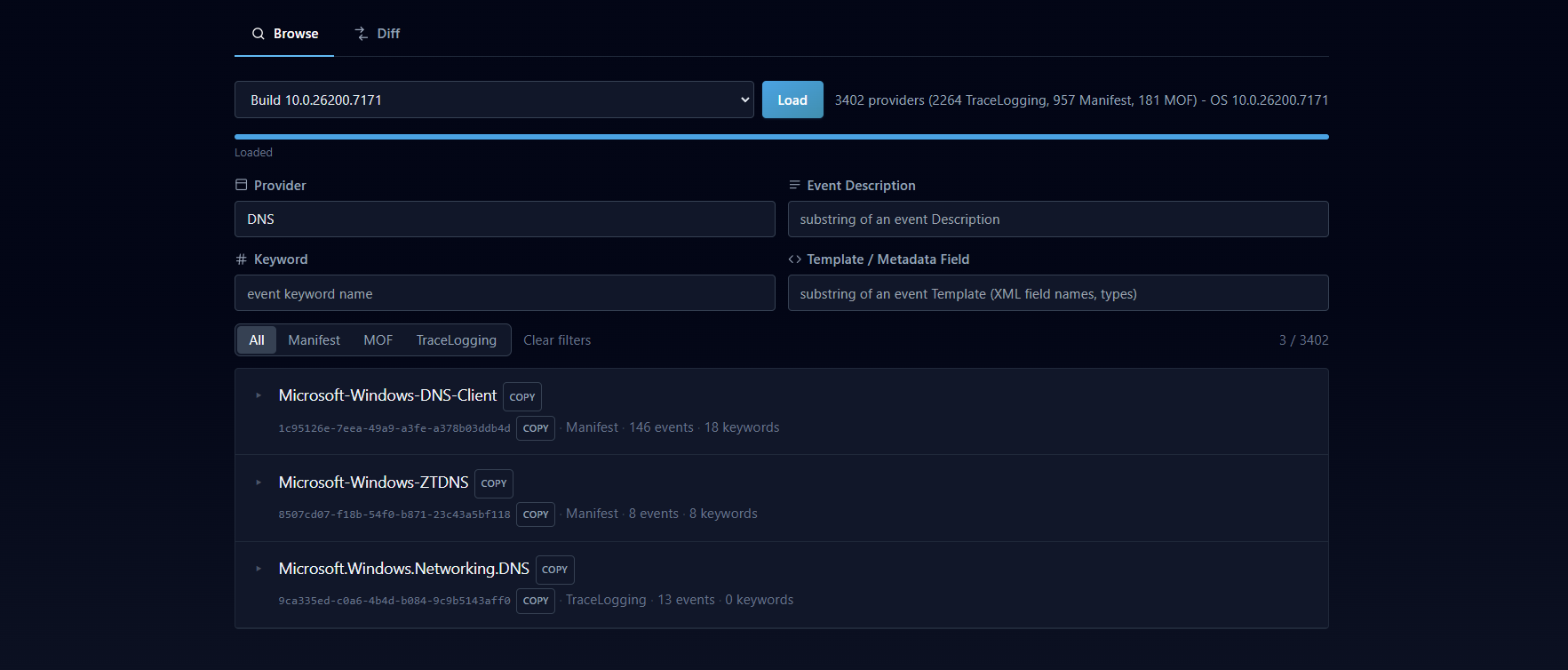Click the GUID text 8507cd07-f18b-54f0-b871-23c43a5bf118
1568x670 pixels.
(x=394, y=514)
